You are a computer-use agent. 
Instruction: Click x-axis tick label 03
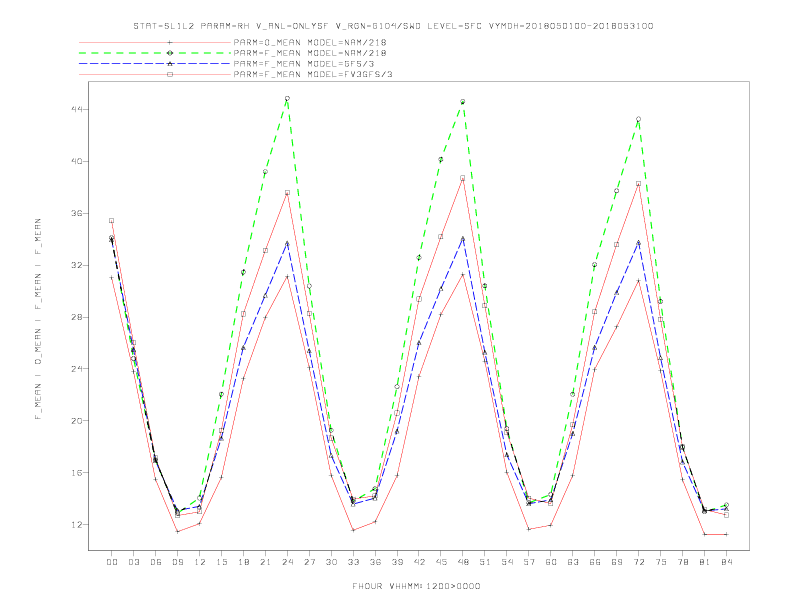coord(133,562)
